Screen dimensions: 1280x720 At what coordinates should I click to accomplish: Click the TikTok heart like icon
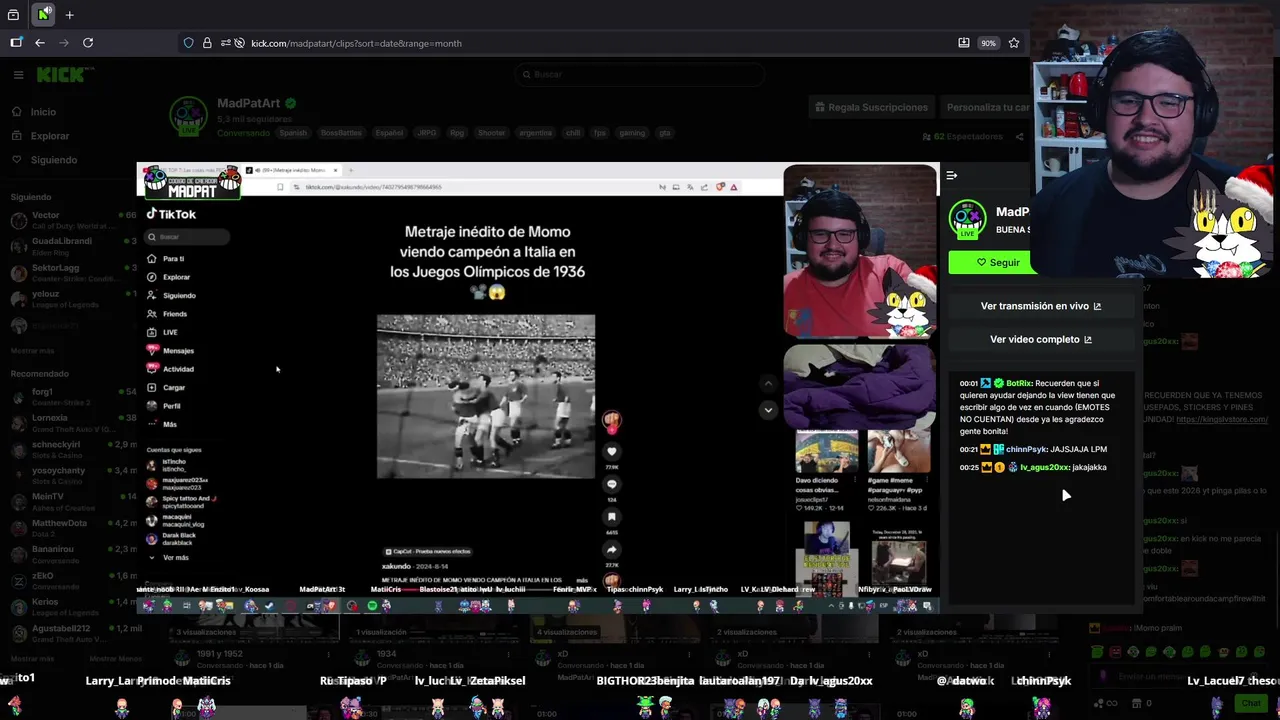pos(612,452)
